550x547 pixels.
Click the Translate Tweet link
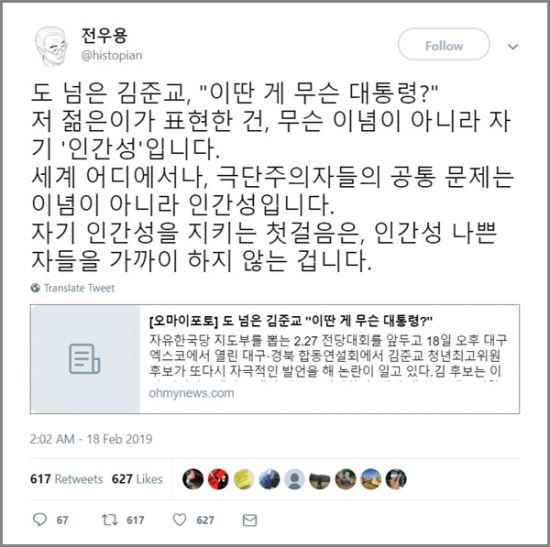pyautogui.click(x=79, y=288)
